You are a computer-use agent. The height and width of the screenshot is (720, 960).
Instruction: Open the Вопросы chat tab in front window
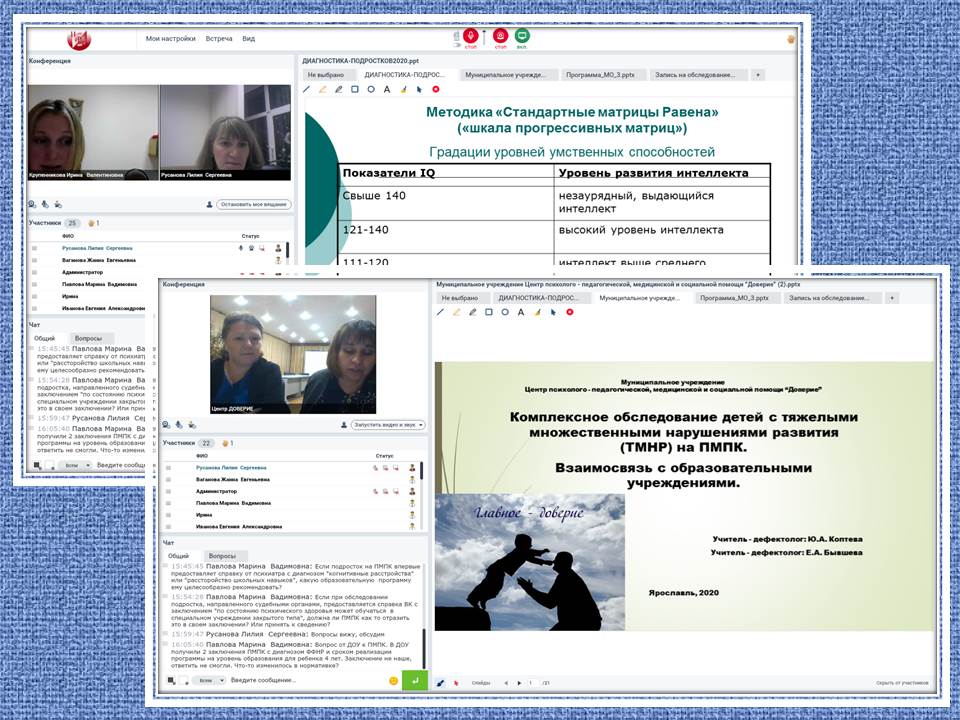point(222,556)
